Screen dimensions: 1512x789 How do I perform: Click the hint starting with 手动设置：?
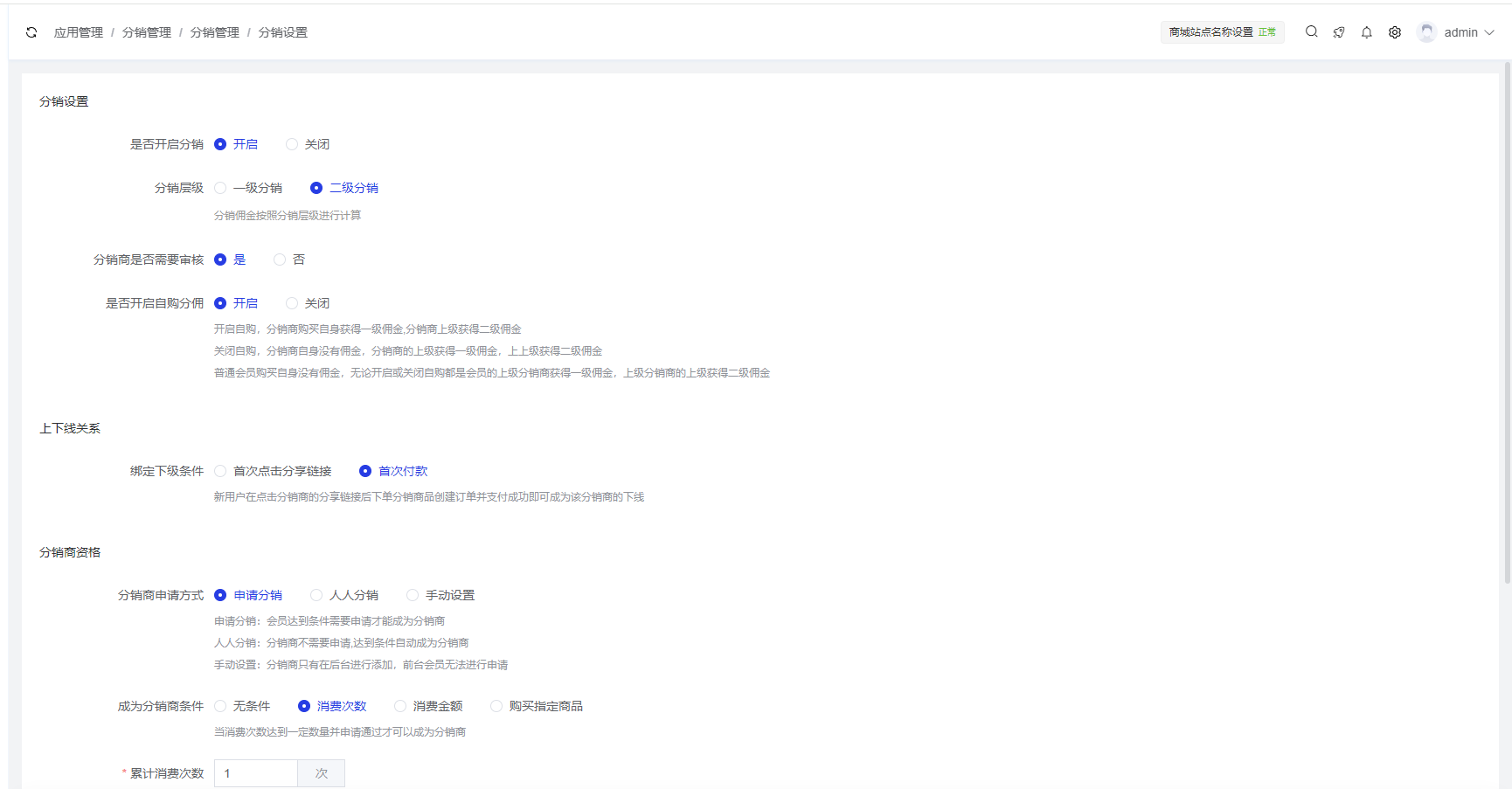(x=361, y=664)
